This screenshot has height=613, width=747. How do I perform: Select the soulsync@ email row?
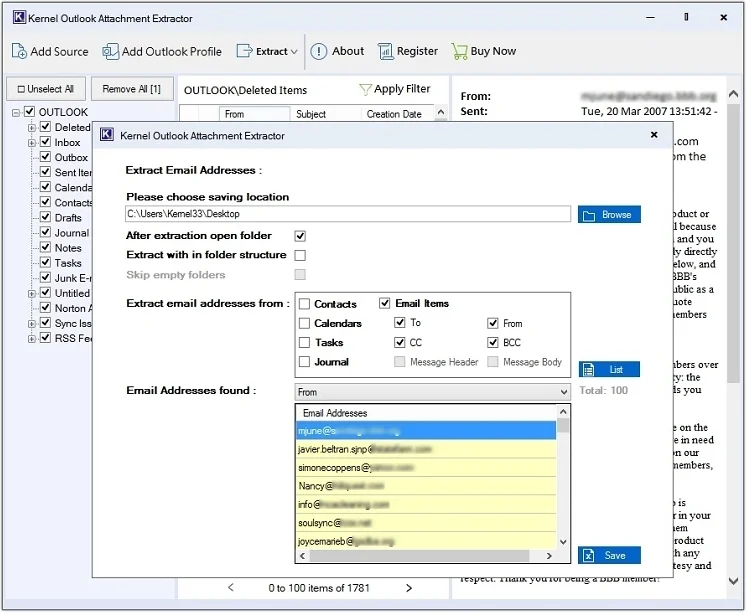click(425, 523)
